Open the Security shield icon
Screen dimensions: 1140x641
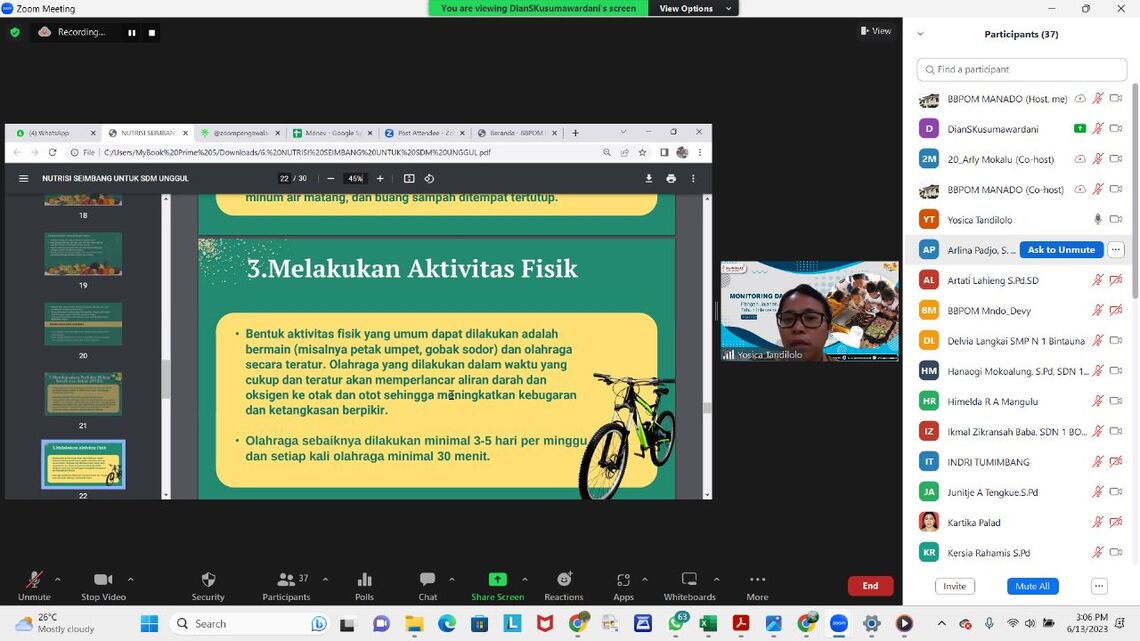(x=208, y=580)
